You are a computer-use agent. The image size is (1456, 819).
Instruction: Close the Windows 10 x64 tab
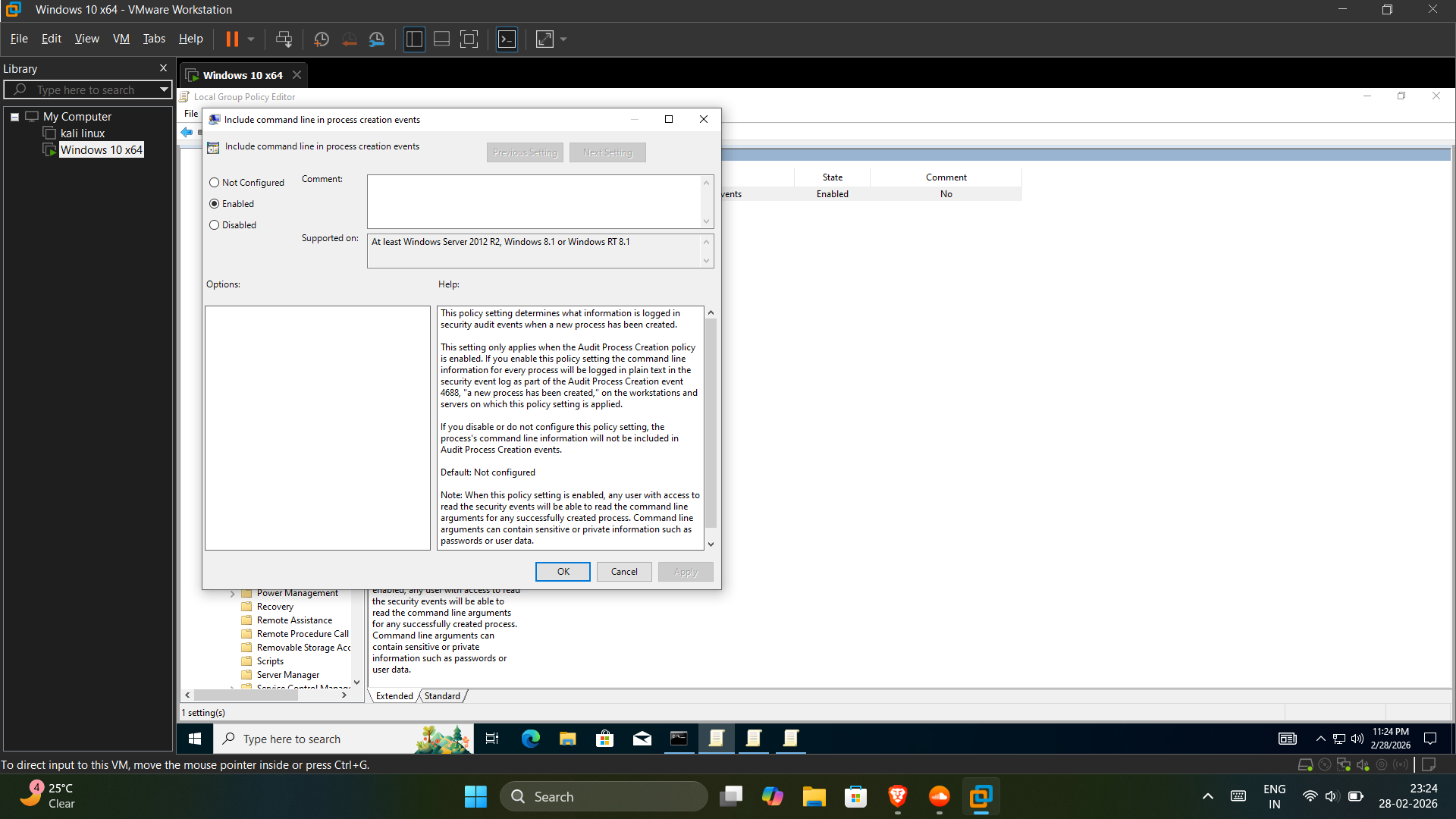297,75
